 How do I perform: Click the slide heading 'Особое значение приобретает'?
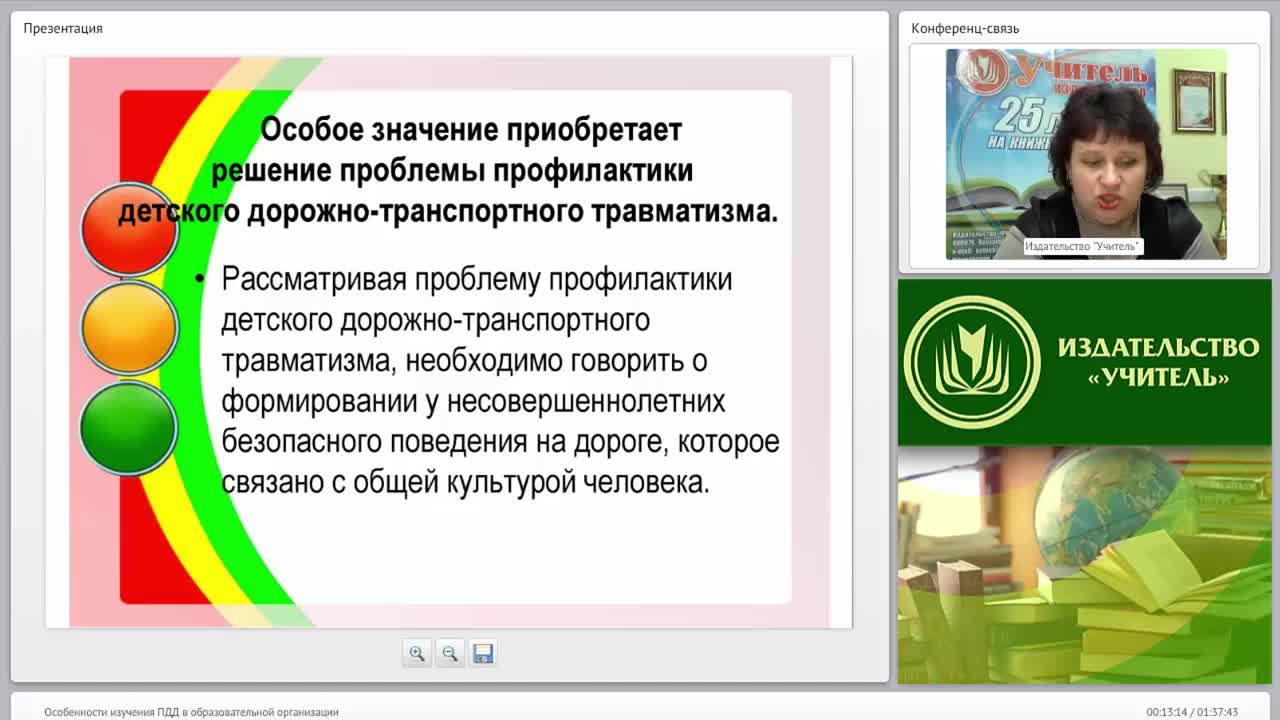[471, 130]
